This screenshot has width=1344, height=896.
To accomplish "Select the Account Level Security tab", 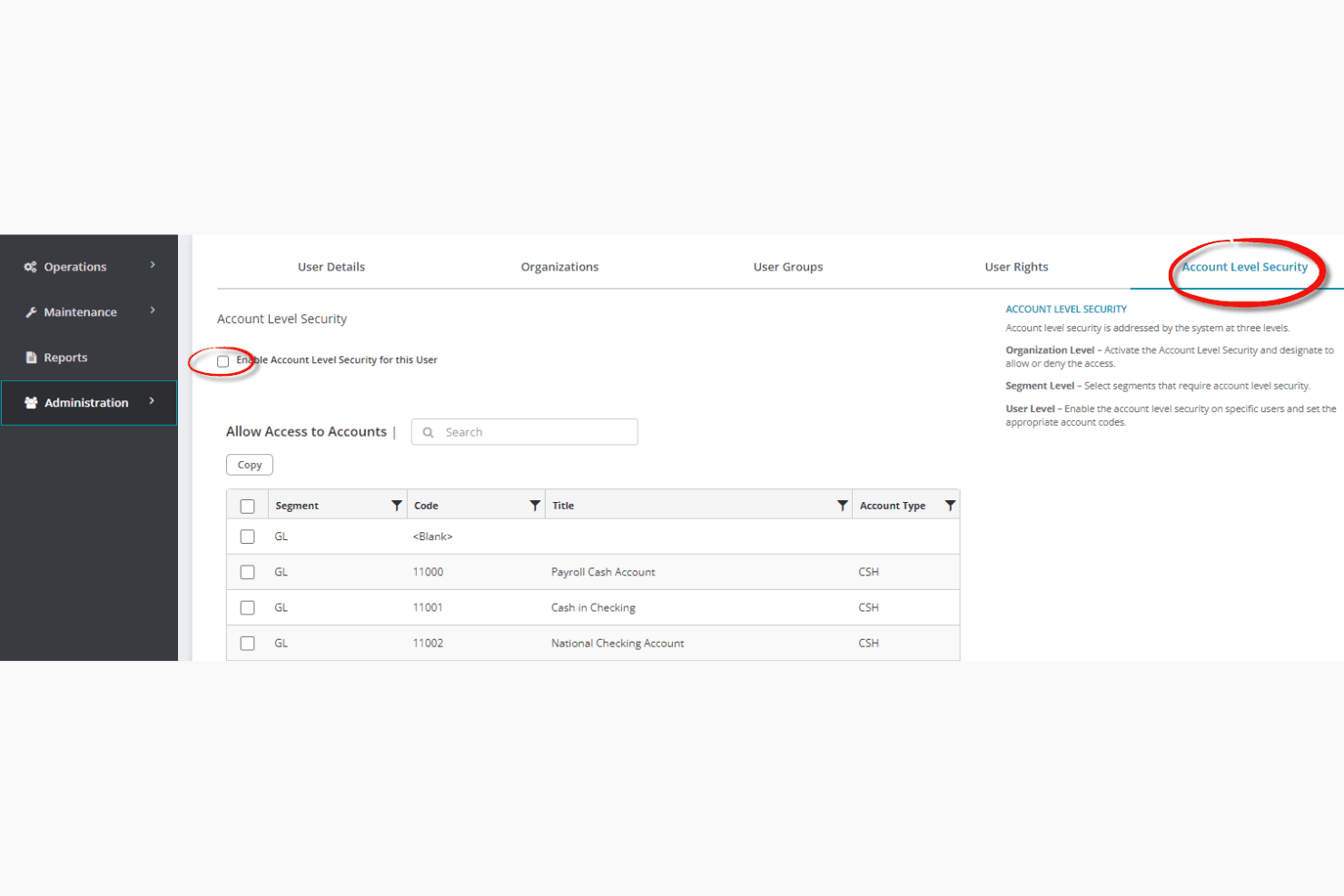I will (1244, 267).
